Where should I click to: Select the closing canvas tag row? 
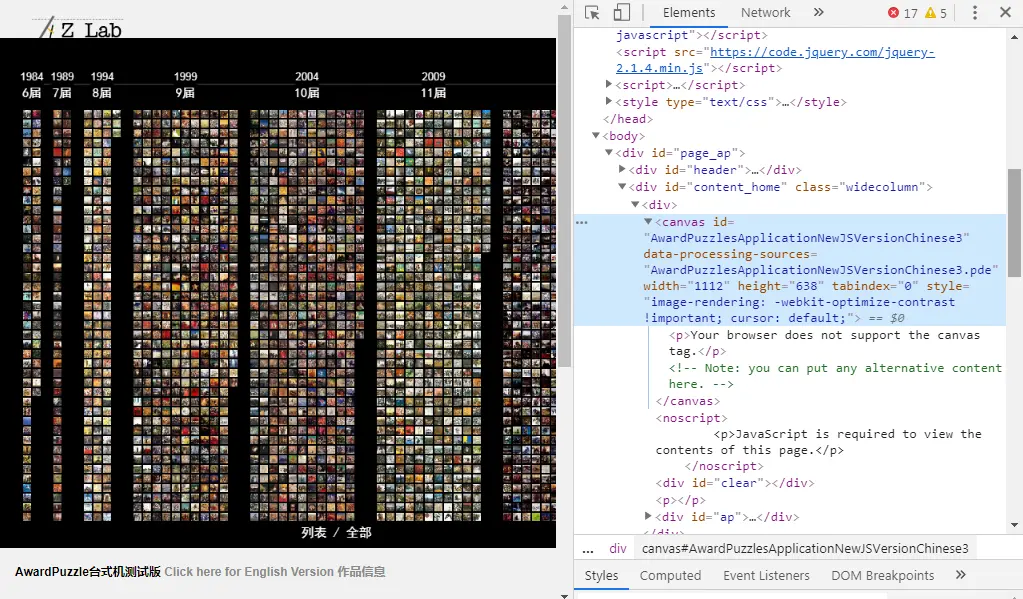coord(688,401)
